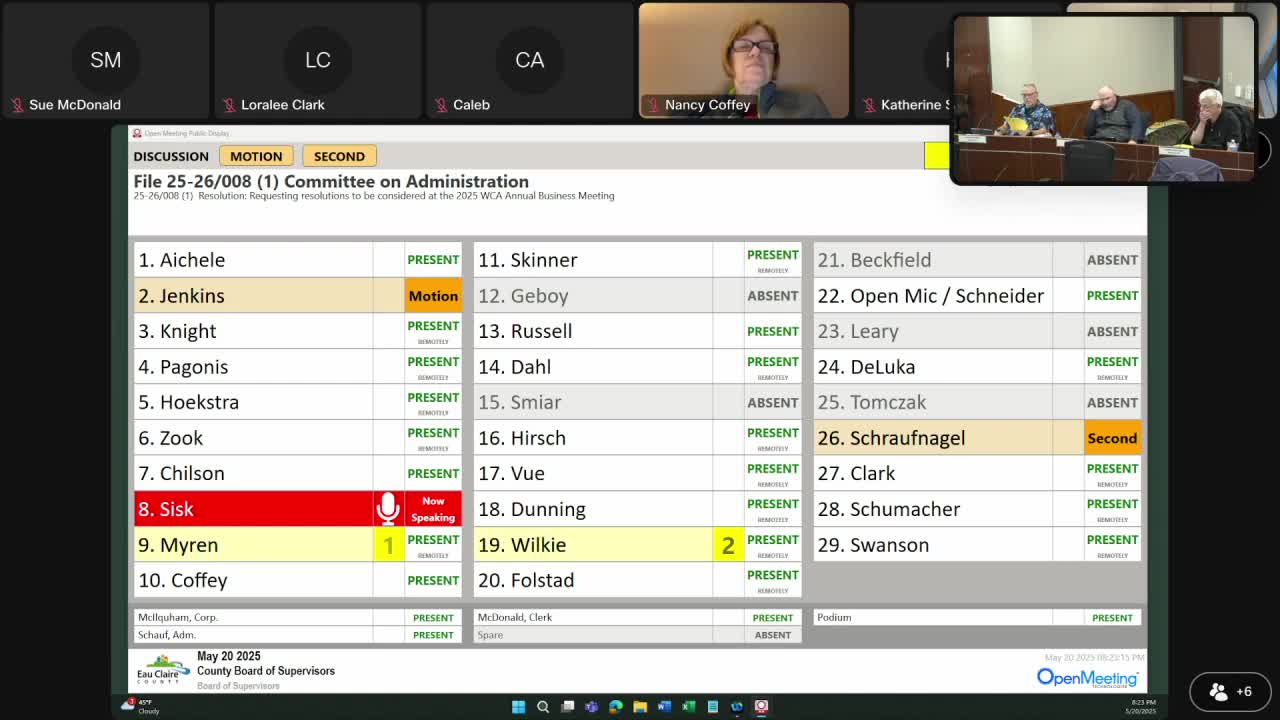Image resolution: width=1280 pixels, height=720 pixels.
Task: Click the File 25-26/008 title heading
Action: pos(331,181)
